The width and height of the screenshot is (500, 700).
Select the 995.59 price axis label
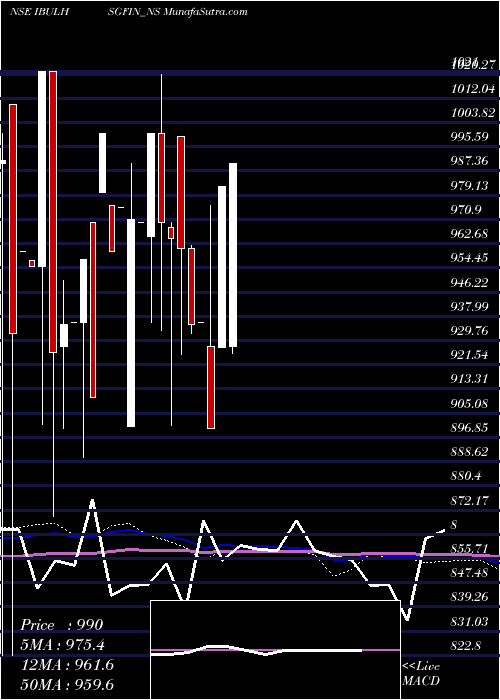[470, 137]
